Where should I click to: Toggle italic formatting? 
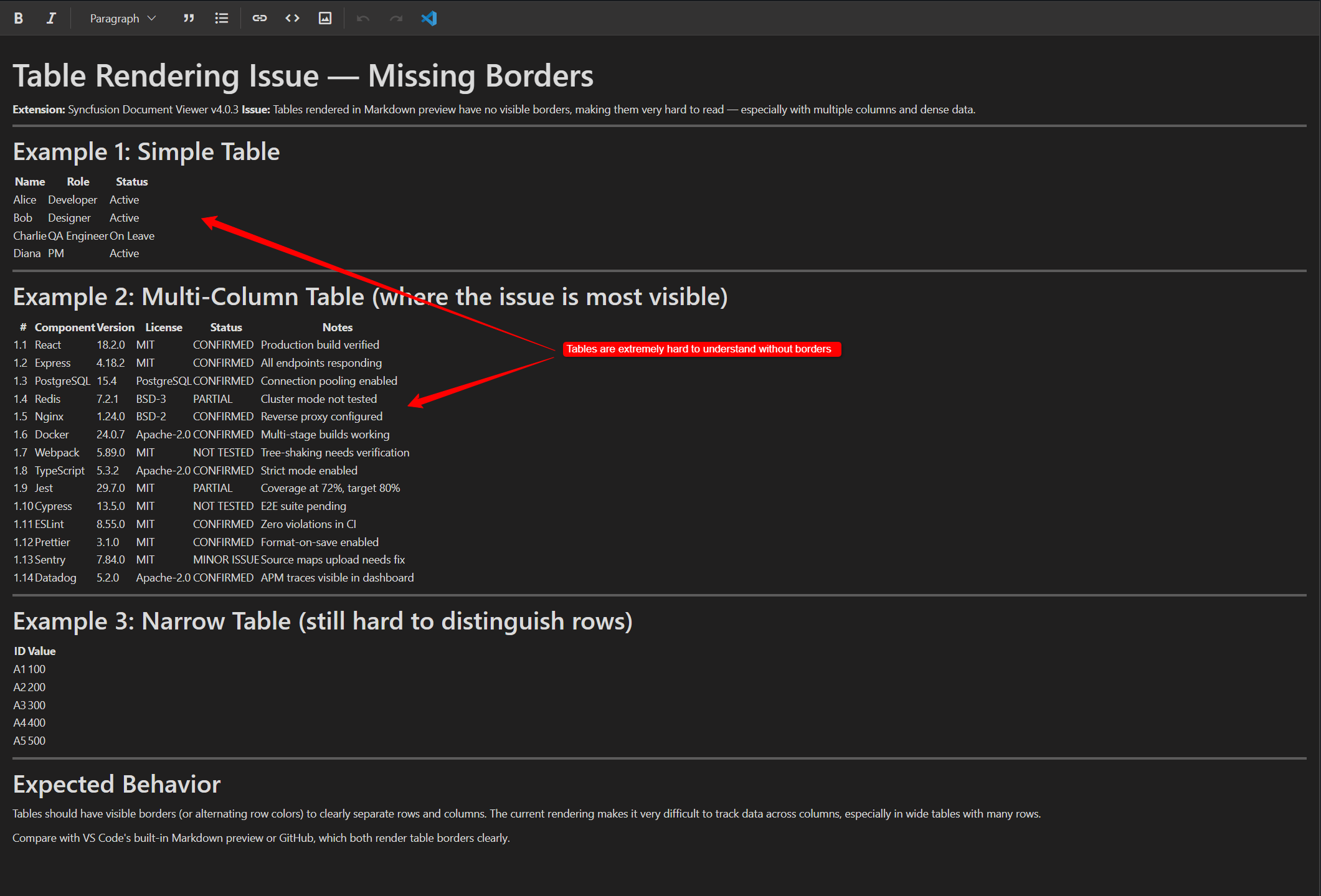click(x=51, y=18)
